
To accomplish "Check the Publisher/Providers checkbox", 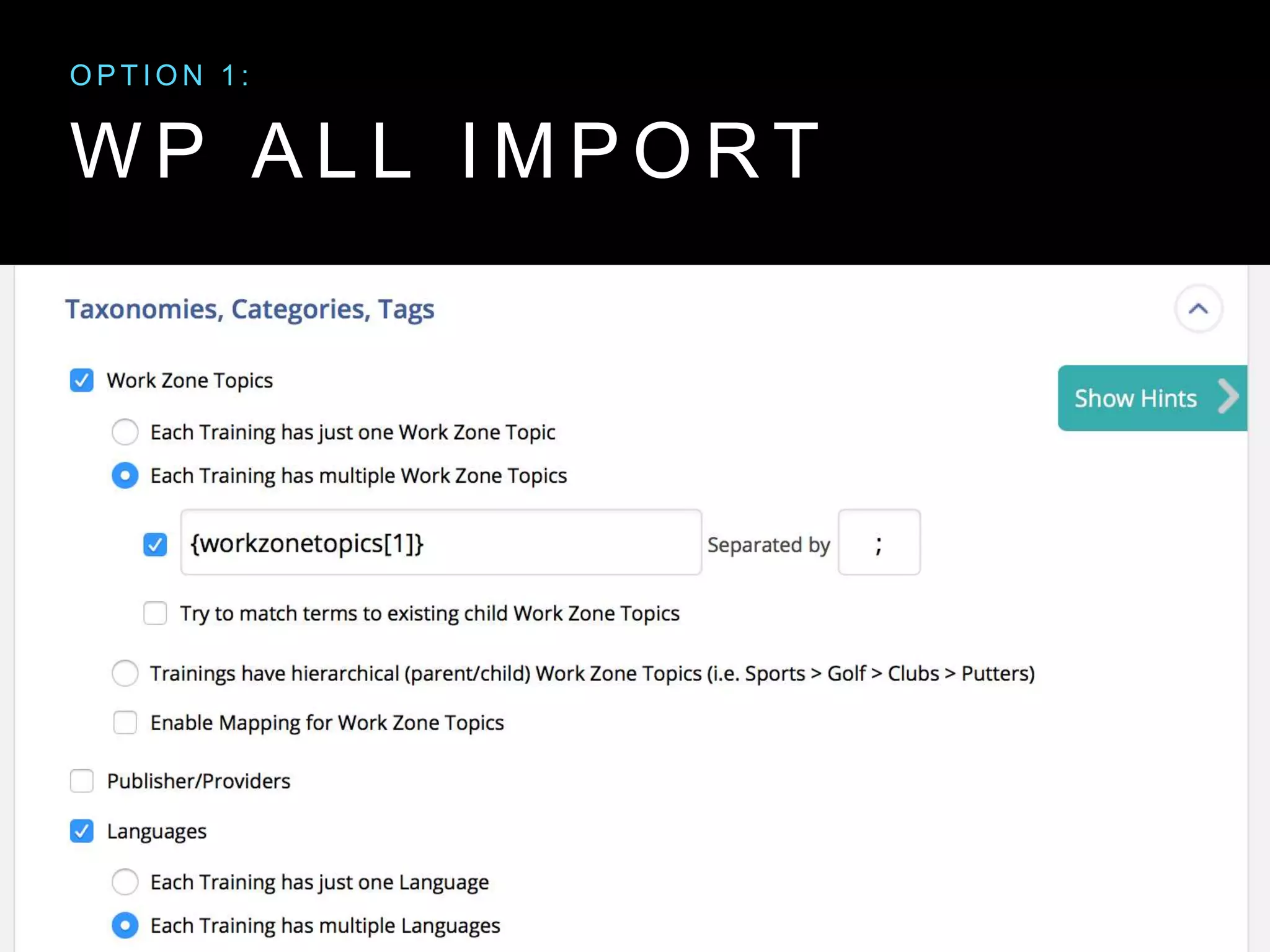I will coord(82,781).
